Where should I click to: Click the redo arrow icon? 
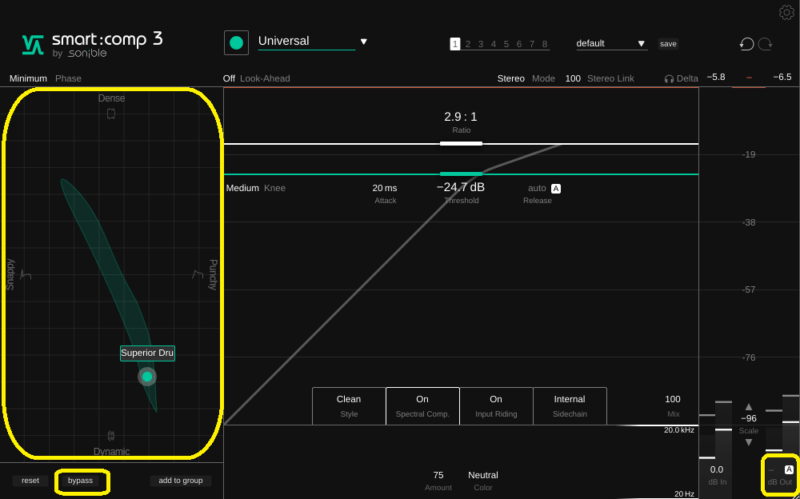[x=766, y=44]
